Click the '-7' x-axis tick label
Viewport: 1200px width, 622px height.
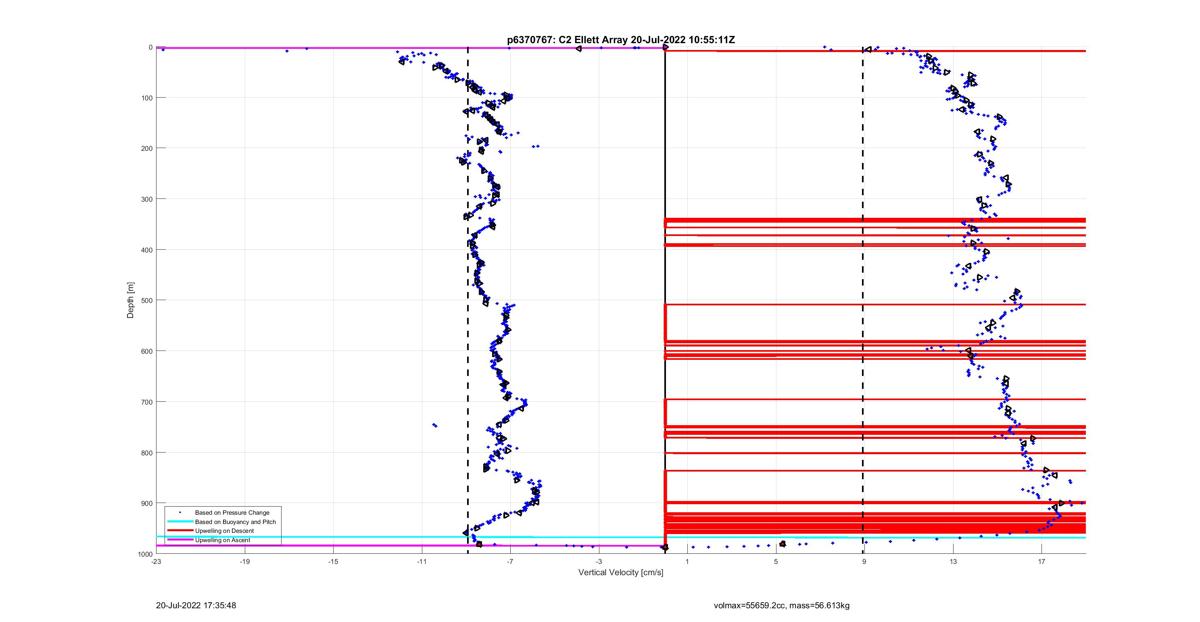pyautogui.click(x=510, y=562)
